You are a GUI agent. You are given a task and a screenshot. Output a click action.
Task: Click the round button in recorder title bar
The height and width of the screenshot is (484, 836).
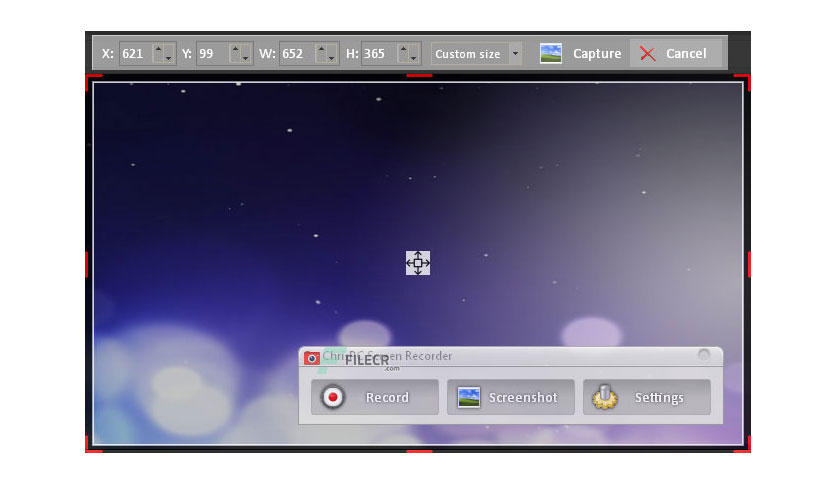(704, 355)
